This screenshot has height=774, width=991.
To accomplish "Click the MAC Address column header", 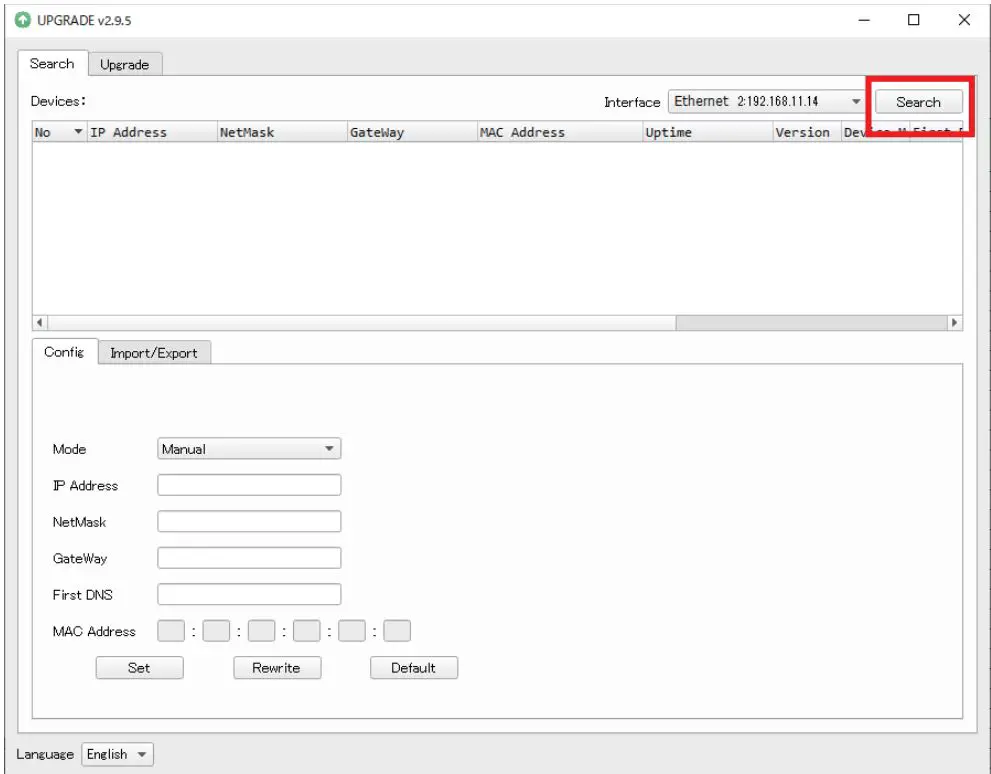I will pos(560,132).
